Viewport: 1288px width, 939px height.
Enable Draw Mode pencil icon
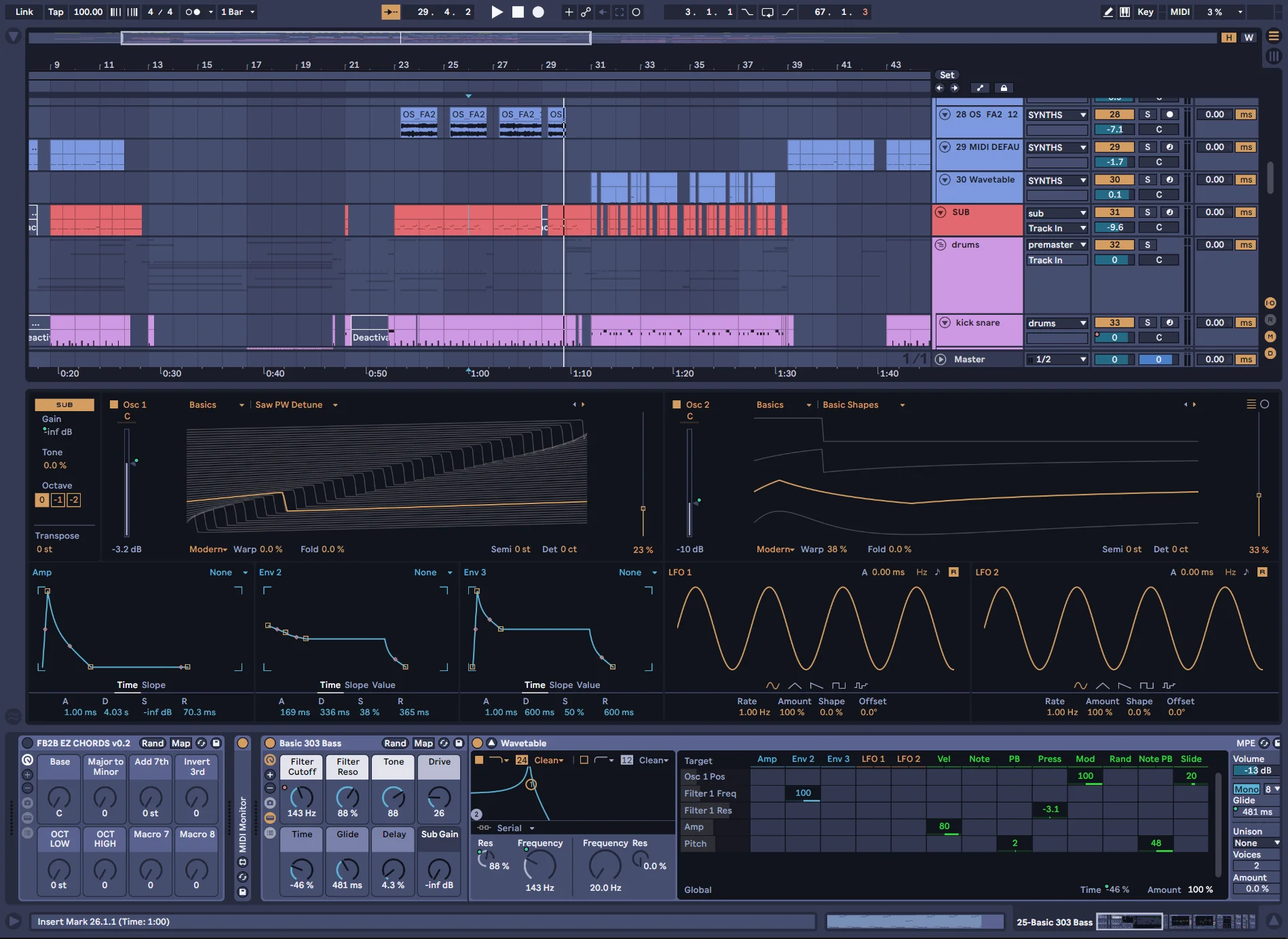(1107, 12)
